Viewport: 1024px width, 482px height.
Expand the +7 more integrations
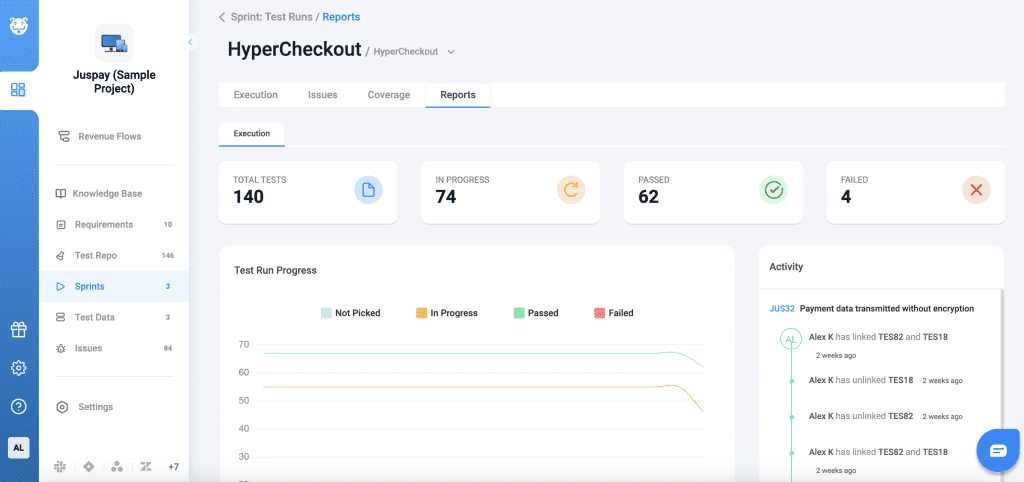[x=173, y=467]
